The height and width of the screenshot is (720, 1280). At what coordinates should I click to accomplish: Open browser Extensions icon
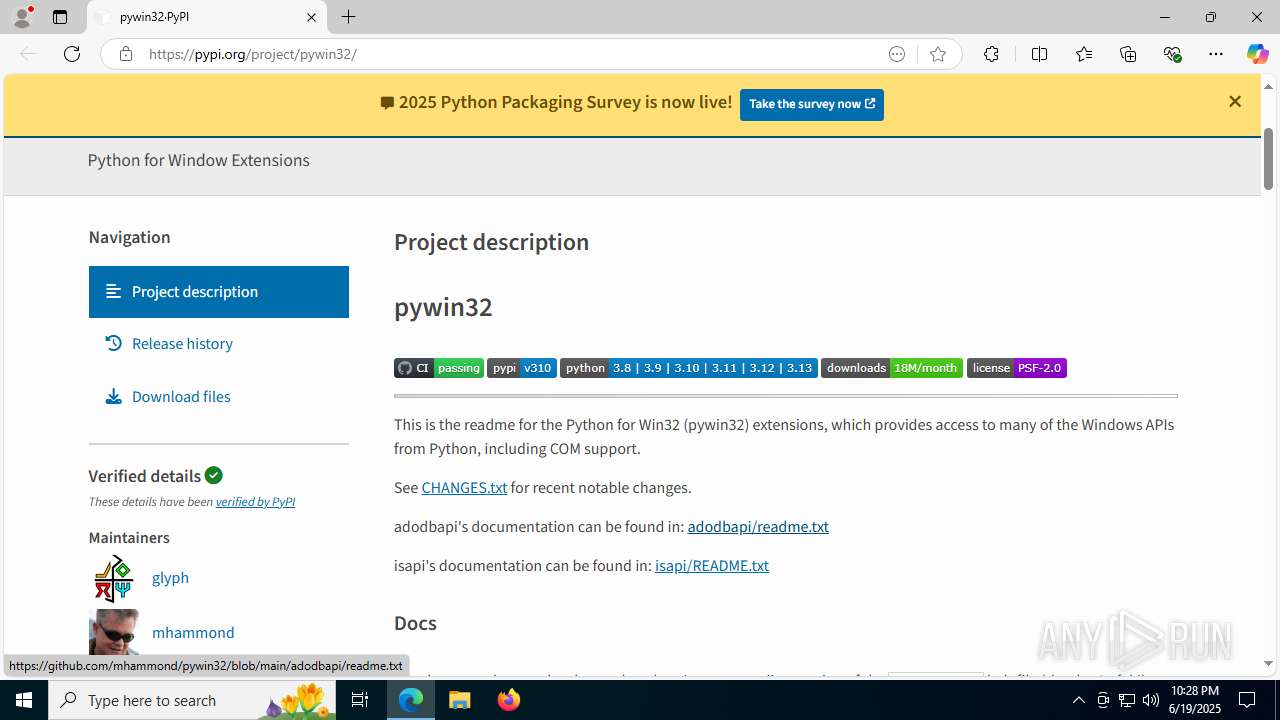[x=991, y=54]
